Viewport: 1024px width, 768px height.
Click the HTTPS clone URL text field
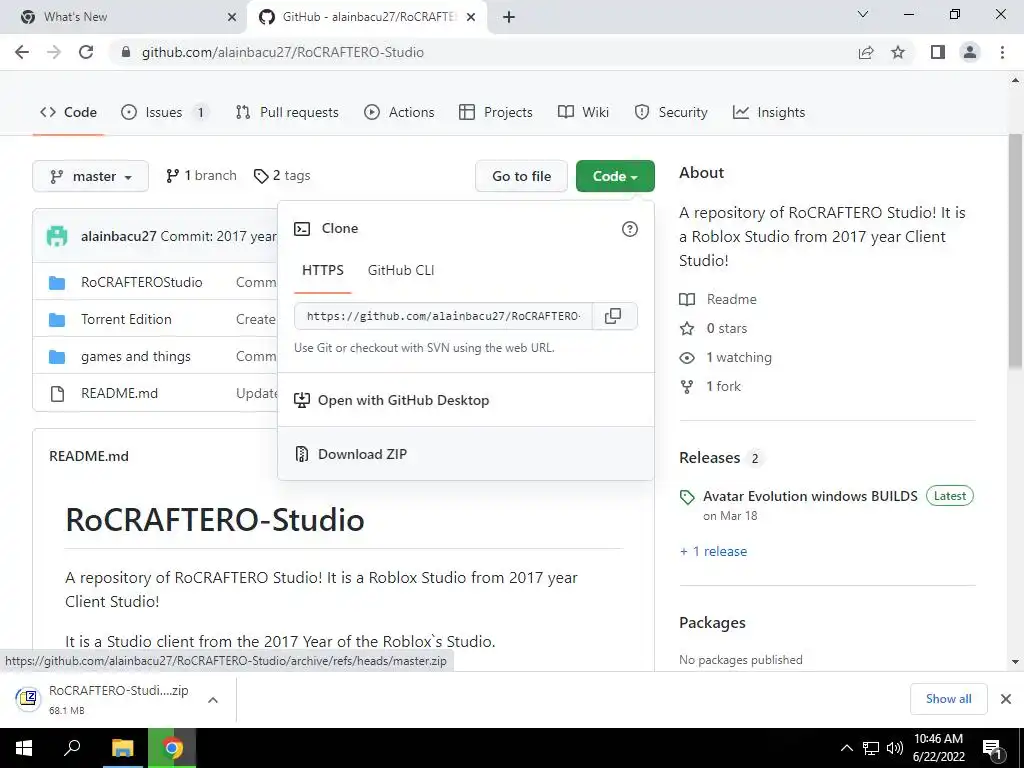[443, 316]
